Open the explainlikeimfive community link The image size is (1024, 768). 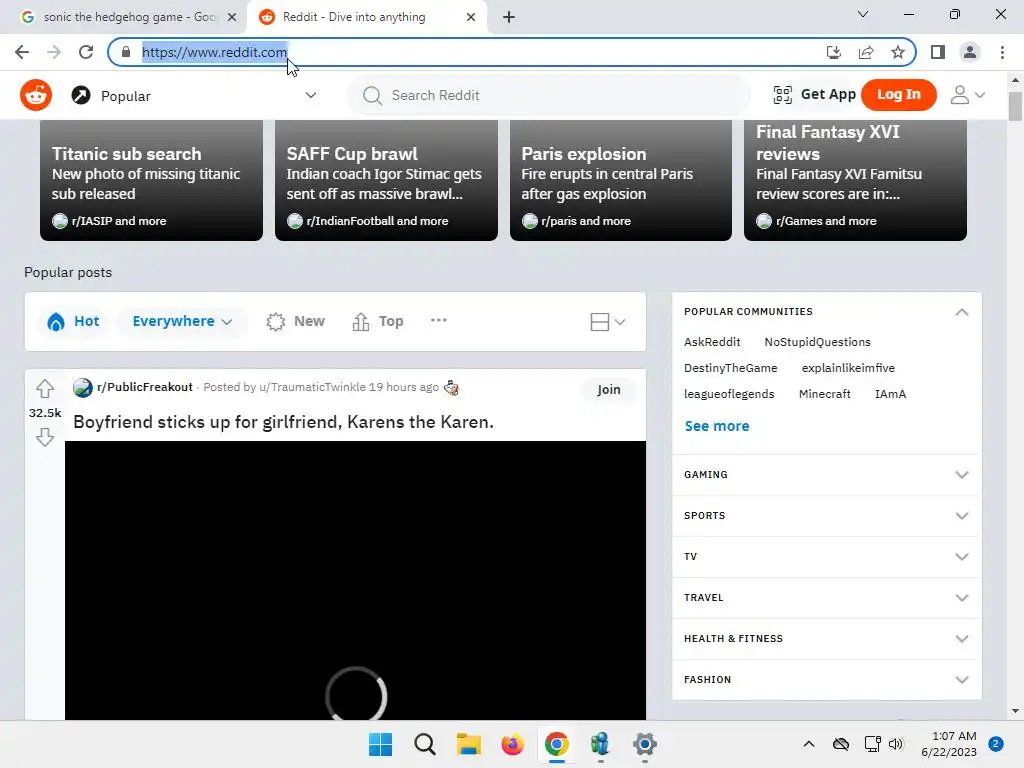pos(848,368)
